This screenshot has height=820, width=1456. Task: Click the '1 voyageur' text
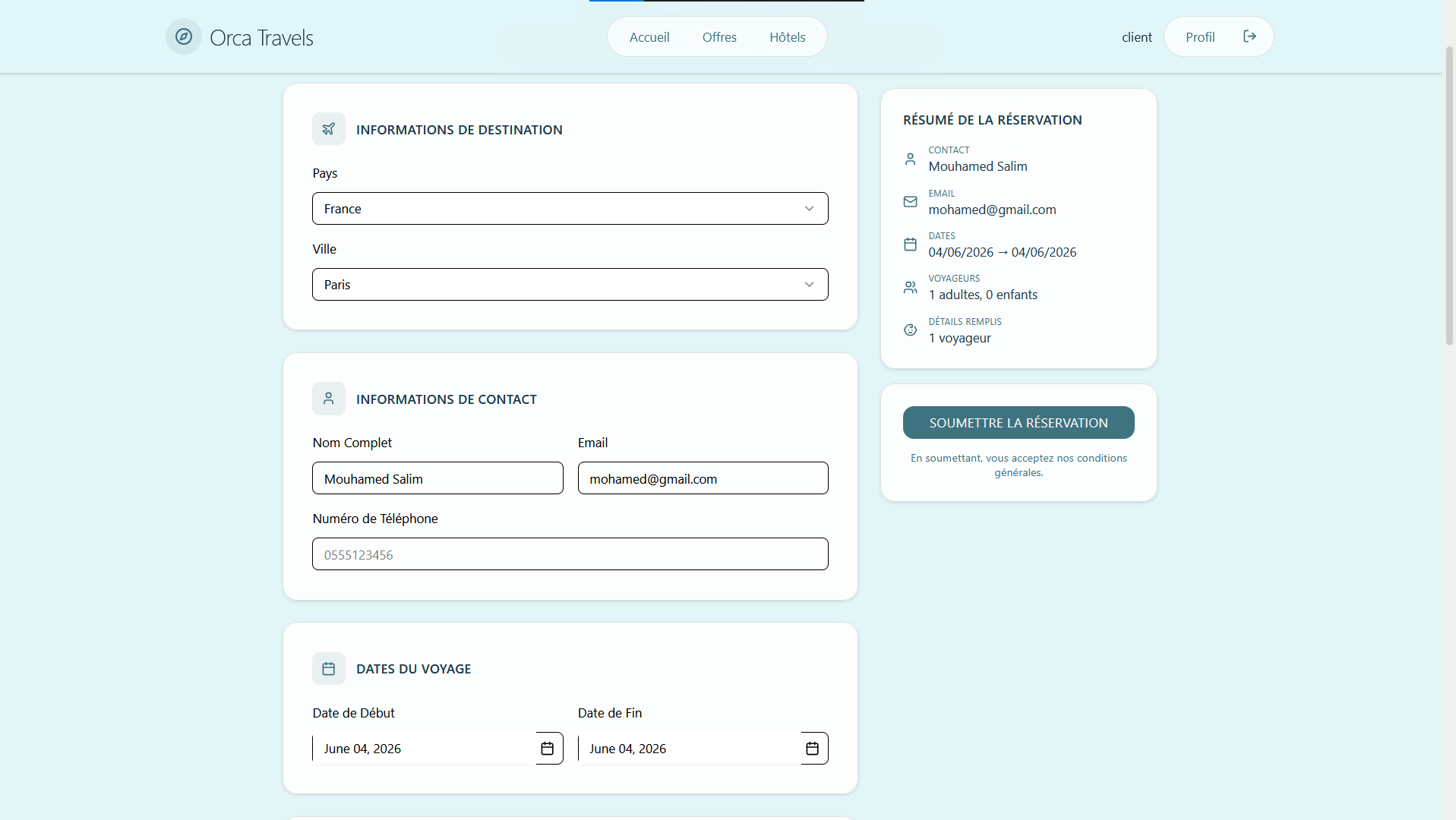pos(959,338)
